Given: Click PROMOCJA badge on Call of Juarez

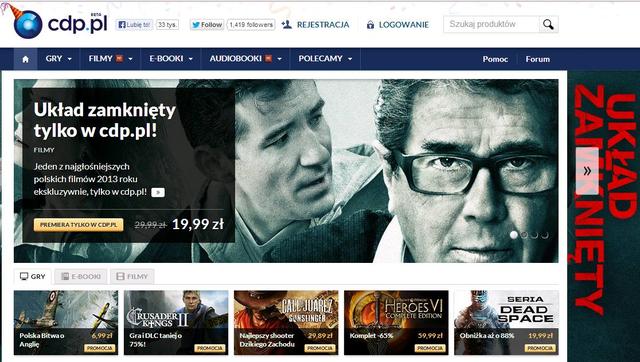Looking at the screenshot, I should pyautogui.click(x=320, y=349).
